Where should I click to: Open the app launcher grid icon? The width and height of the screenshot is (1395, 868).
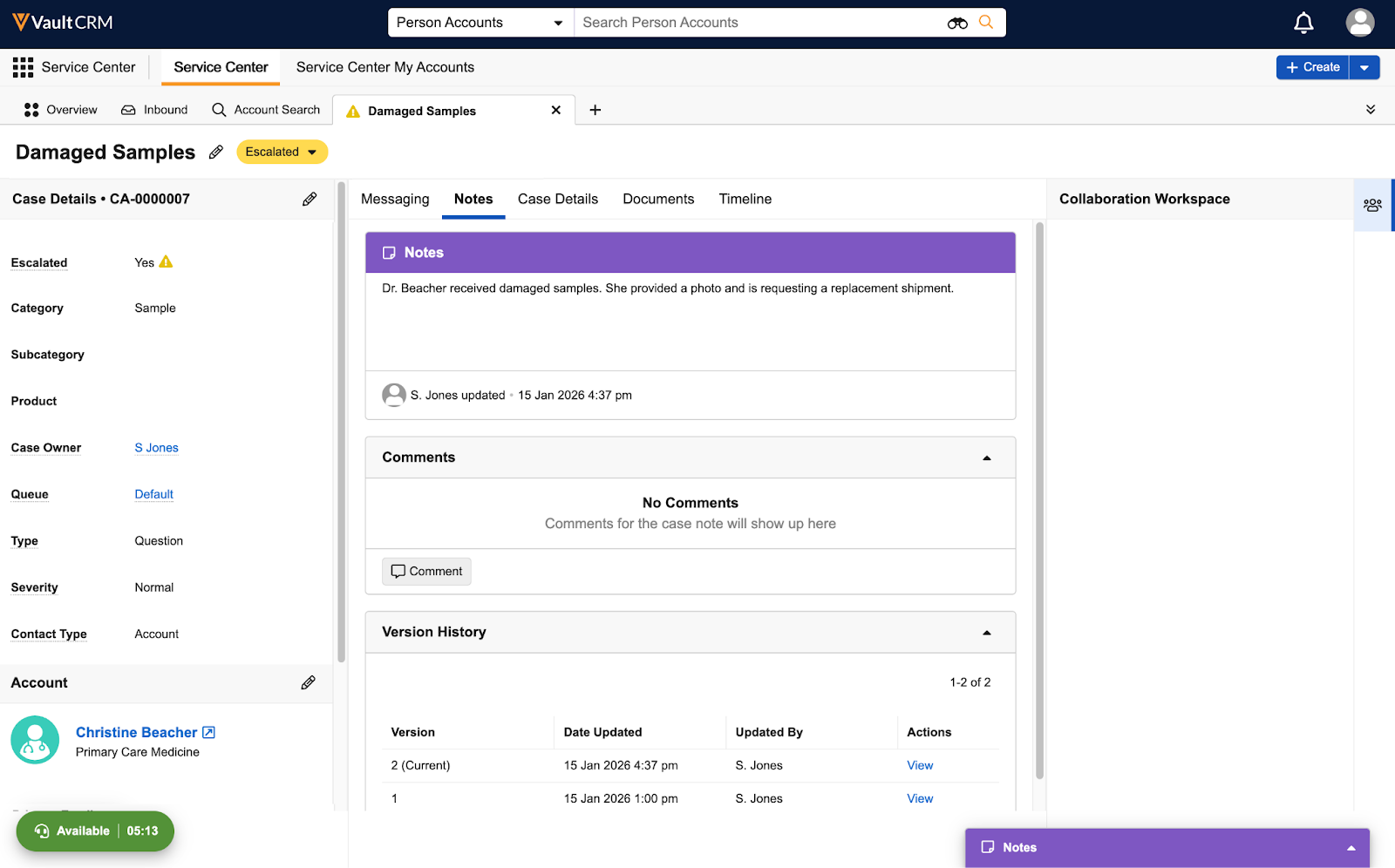23,67
